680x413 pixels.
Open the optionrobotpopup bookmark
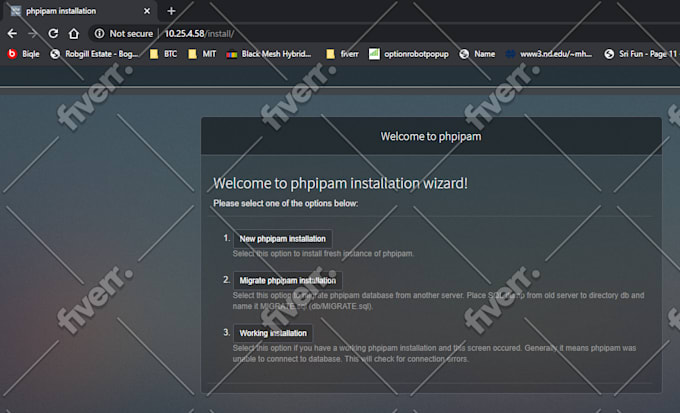[409, 54]
